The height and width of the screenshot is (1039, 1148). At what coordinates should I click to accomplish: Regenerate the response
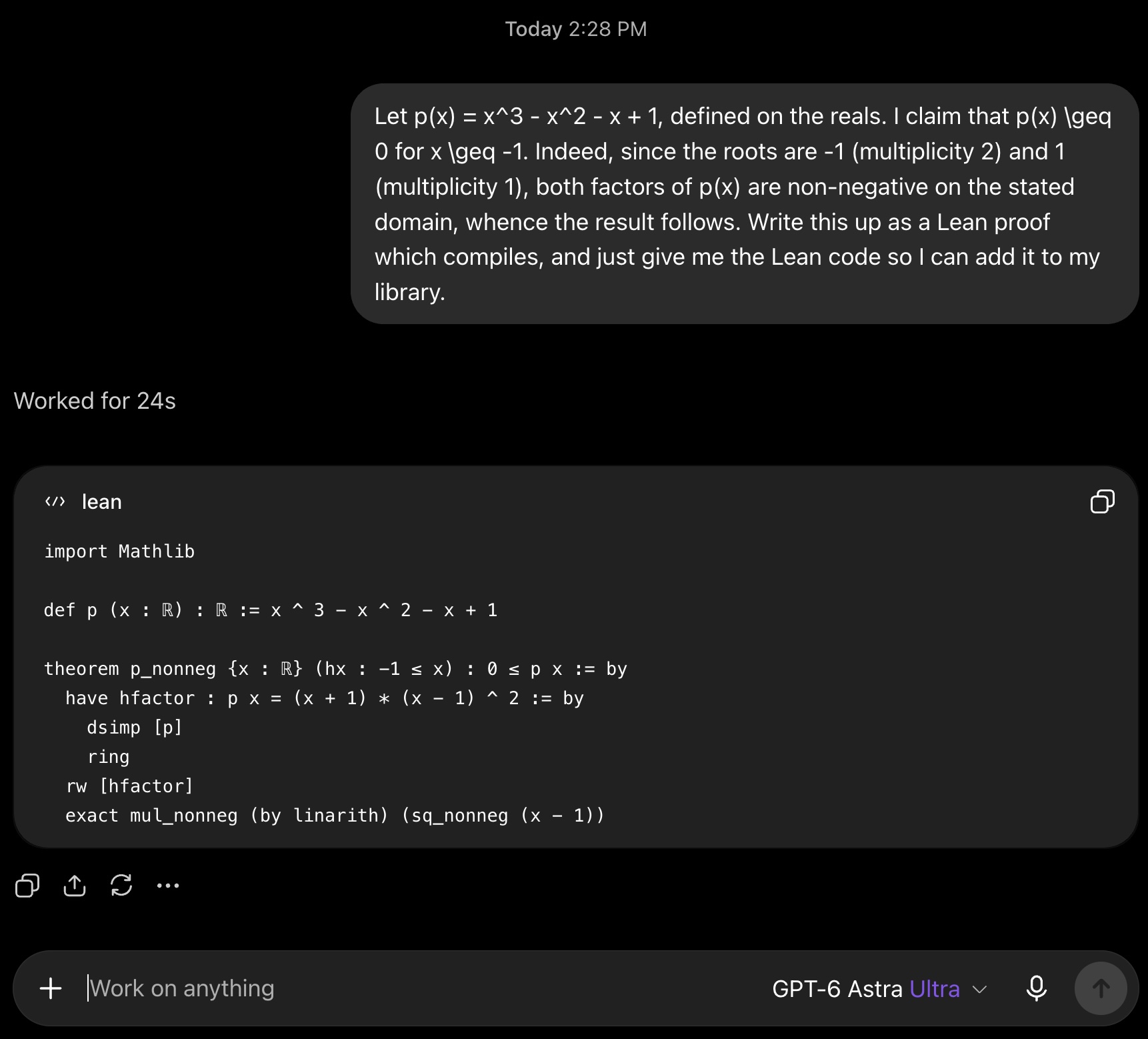pyautogui.click(x=121, y=886)
